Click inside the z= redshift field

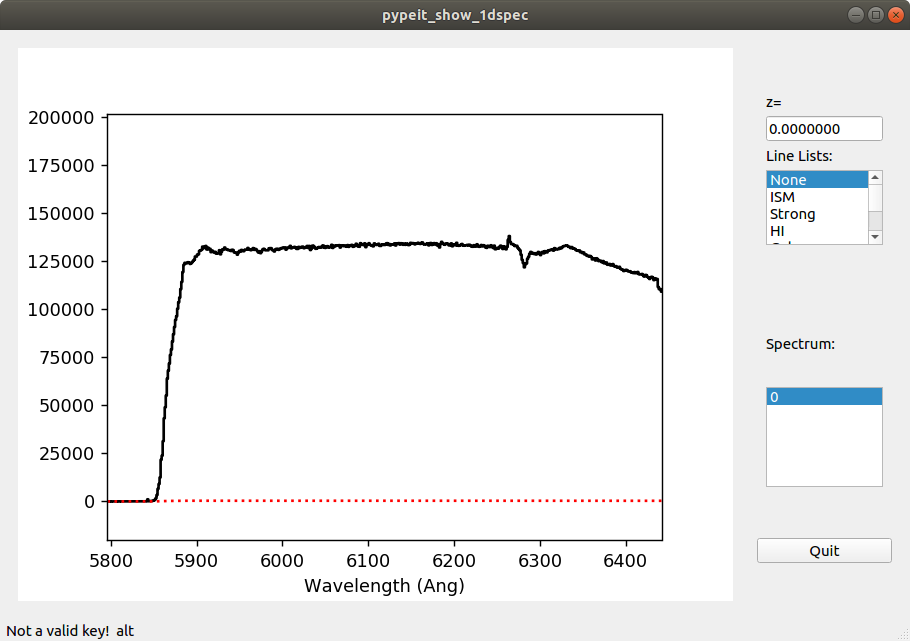(823, 128)
